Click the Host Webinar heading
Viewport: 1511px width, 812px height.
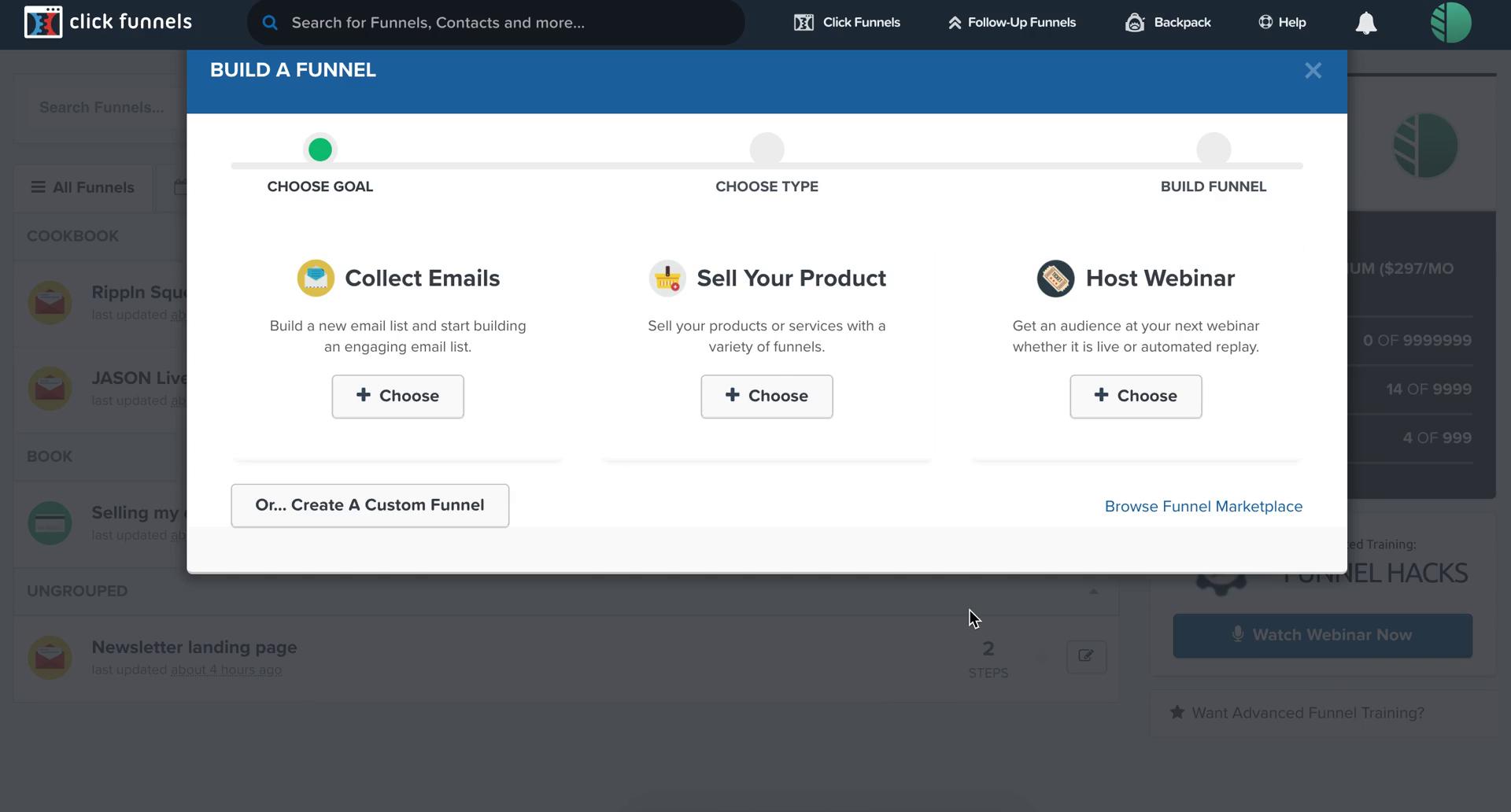1161,279
